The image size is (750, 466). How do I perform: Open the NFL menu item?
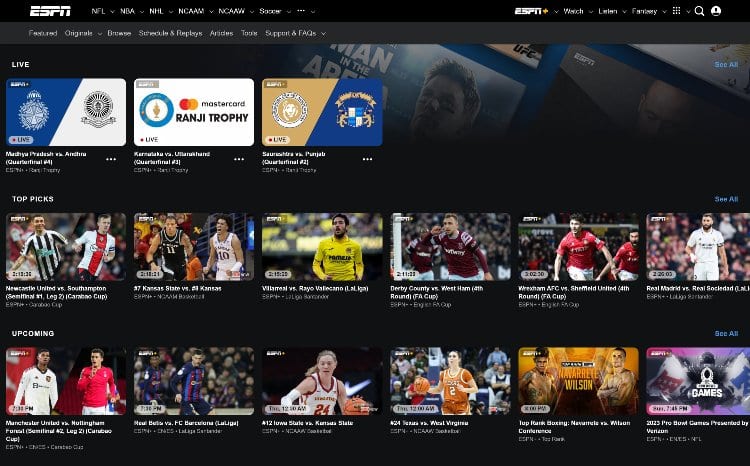[98, 11]
